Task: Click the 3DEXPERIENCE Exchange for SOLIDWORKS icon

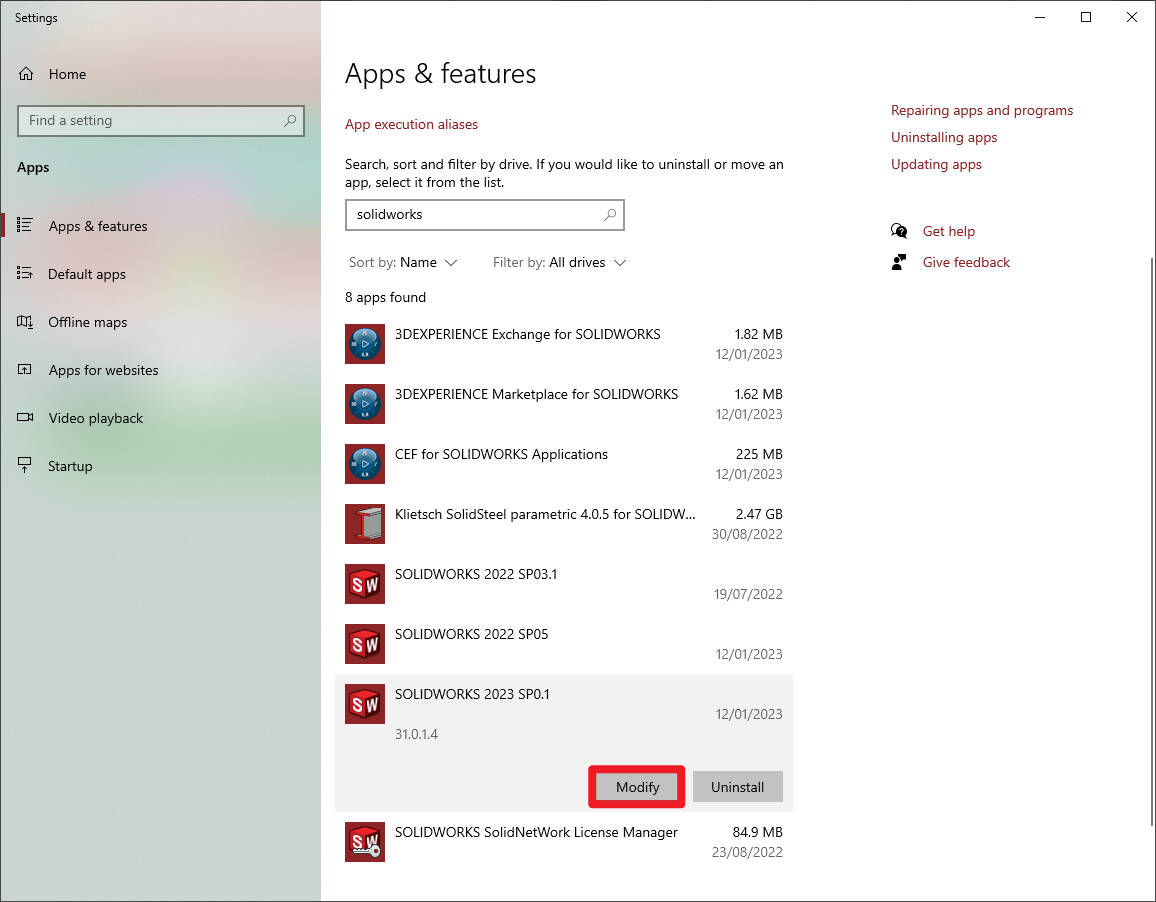Action: coord(364,343)
